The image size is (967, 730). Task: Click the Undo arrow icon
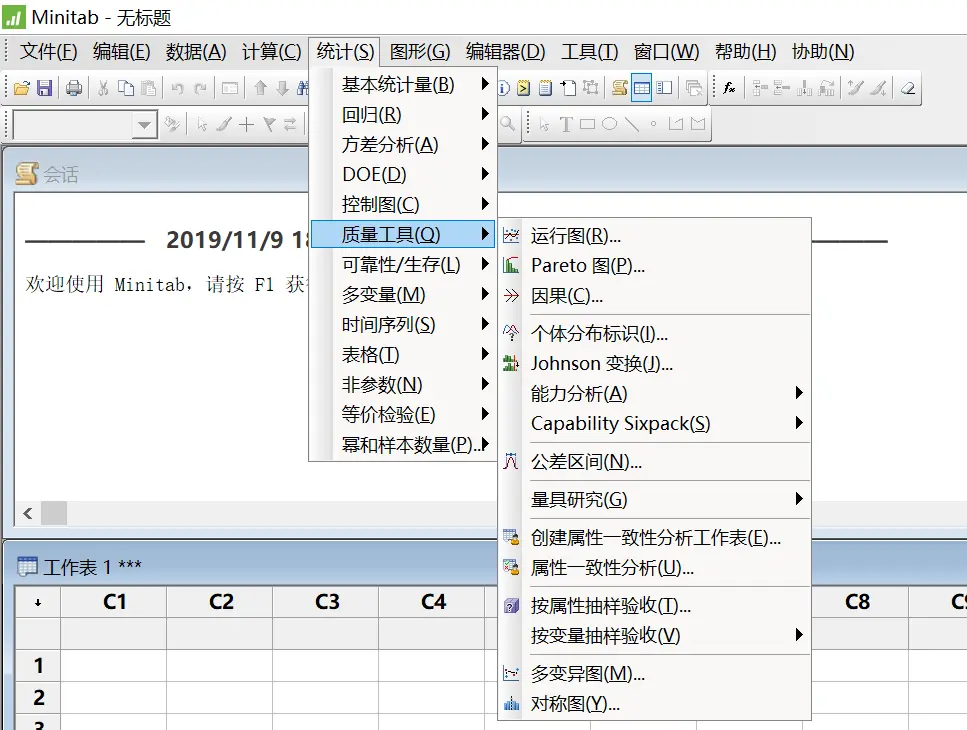click(178, 88)
